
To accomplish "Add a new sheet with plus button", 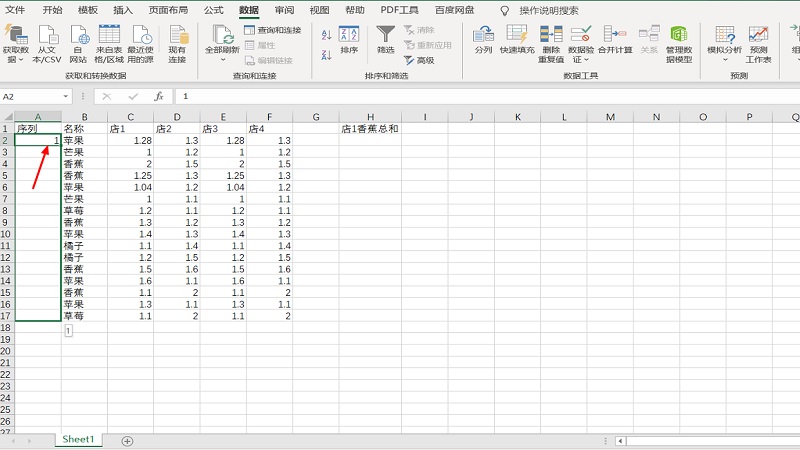I will [127, 440].
